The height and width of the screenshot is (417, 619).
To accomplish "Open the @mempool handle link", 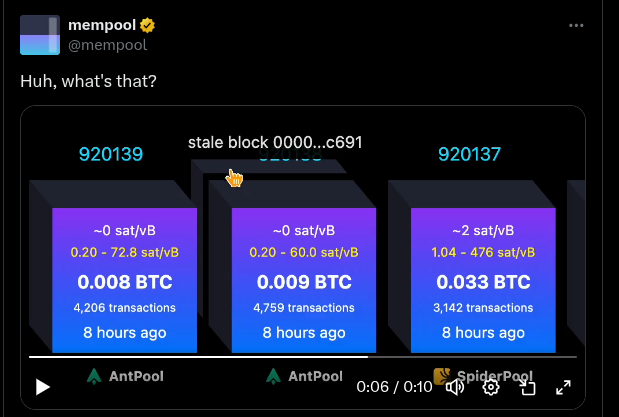I will [107, 44].
